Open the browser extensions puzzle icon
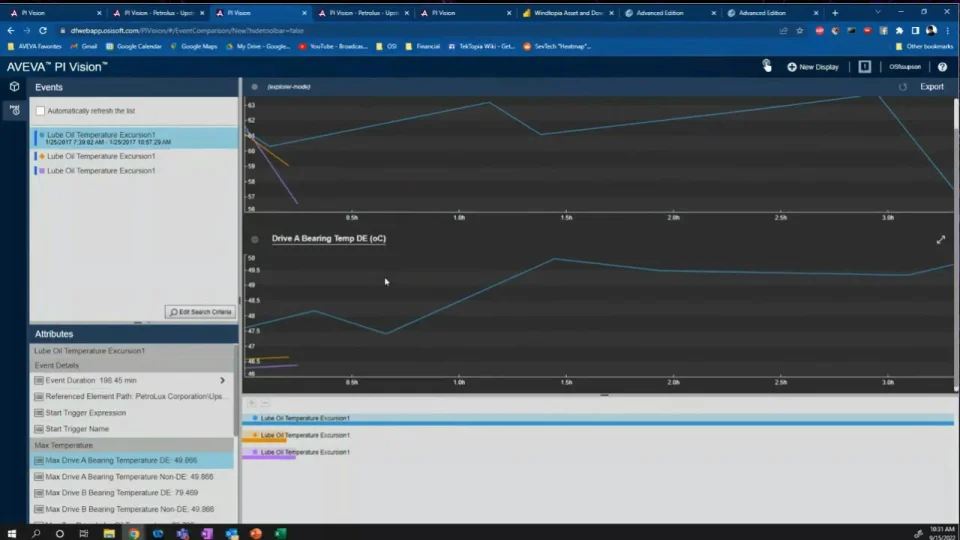960x540 pixels. click(899, 30)
